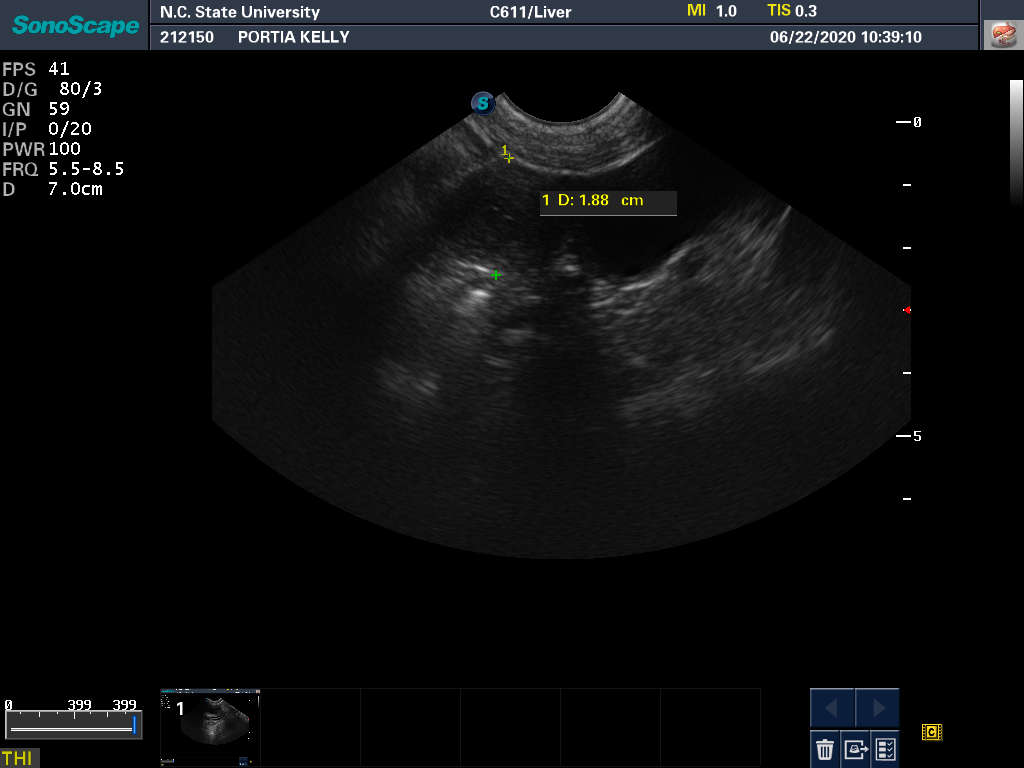
Task: Open saved image thumbnail number 1
Action: click(x=210, y=717)
